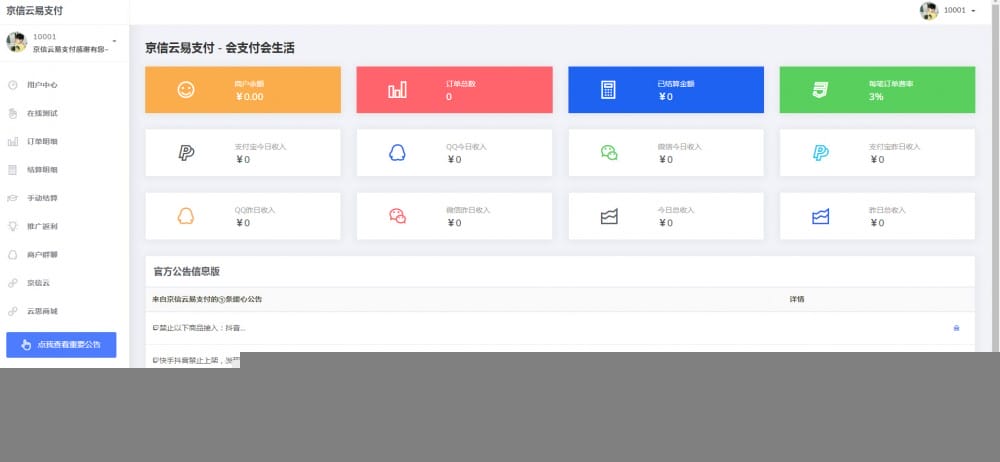Click the 3% value under 每笔订单费率
1000x462 pixels.
pyautogui.click(x=876, y=96)
